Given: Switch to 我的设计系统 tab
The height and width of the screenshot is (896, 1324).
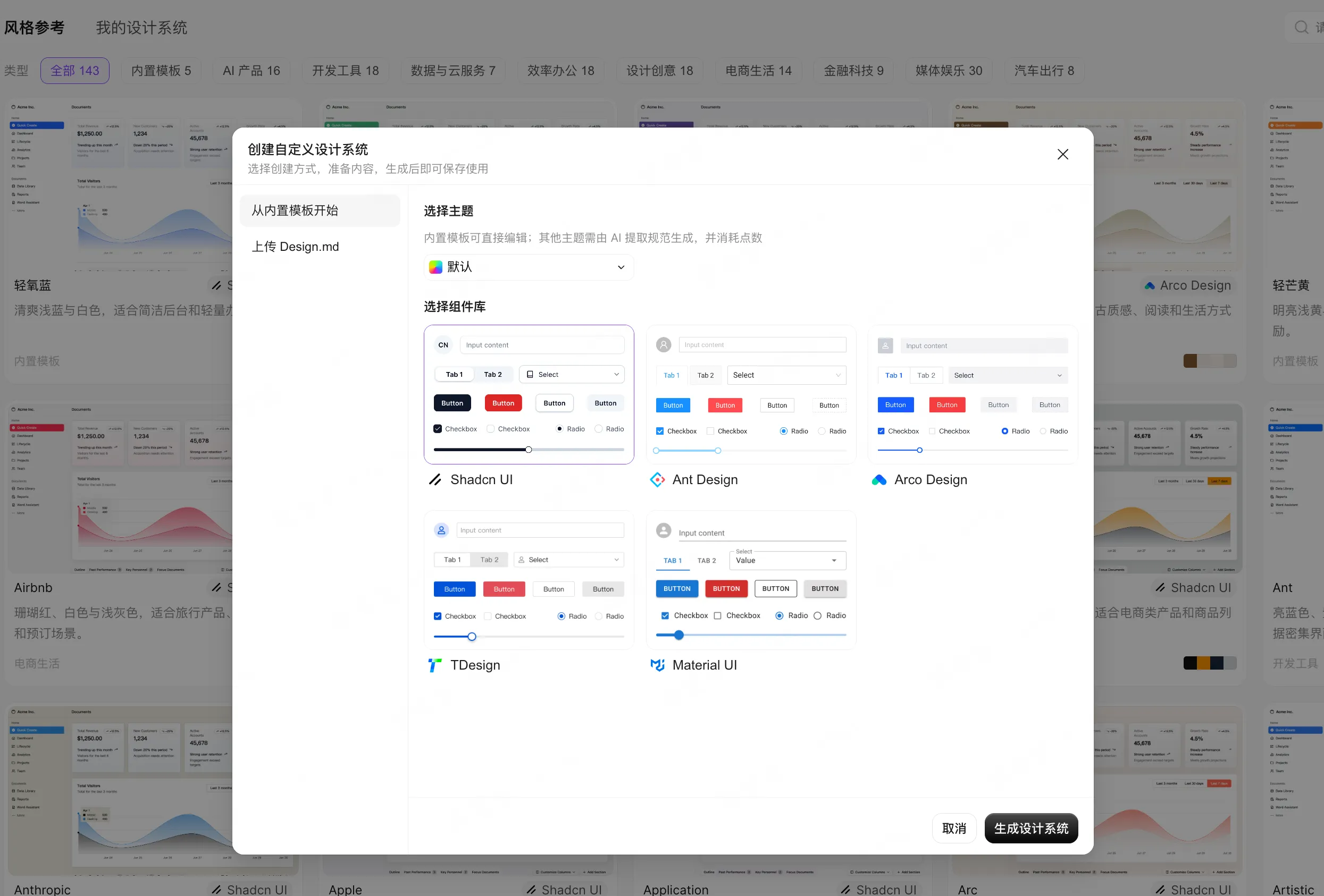Looking at the screenshot, I should 141,27.
